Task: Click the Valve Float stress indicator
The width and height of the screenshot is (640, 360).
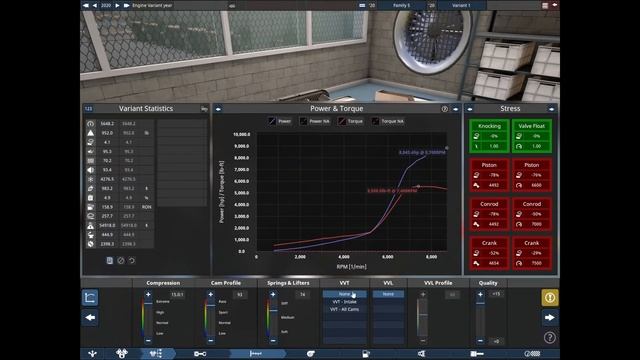Action: (x=531, y=136)
